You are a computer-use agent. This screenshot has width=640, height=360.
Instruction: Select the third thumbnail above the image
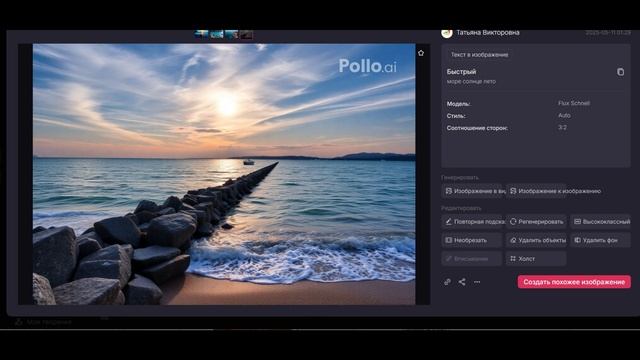click(231, 35)
